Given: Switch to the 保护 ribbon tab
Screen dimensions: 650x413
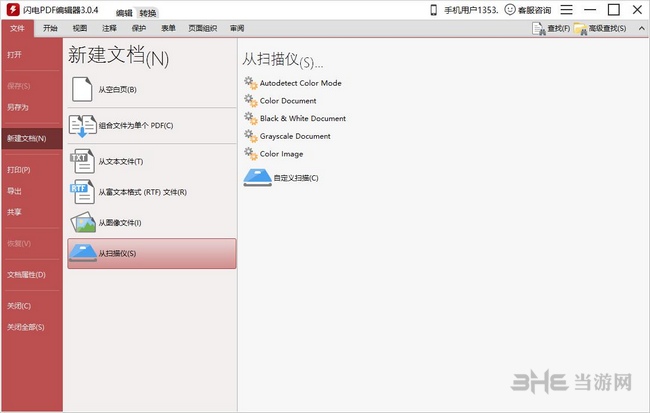Looking at the screenshot, I should [138, 28].
